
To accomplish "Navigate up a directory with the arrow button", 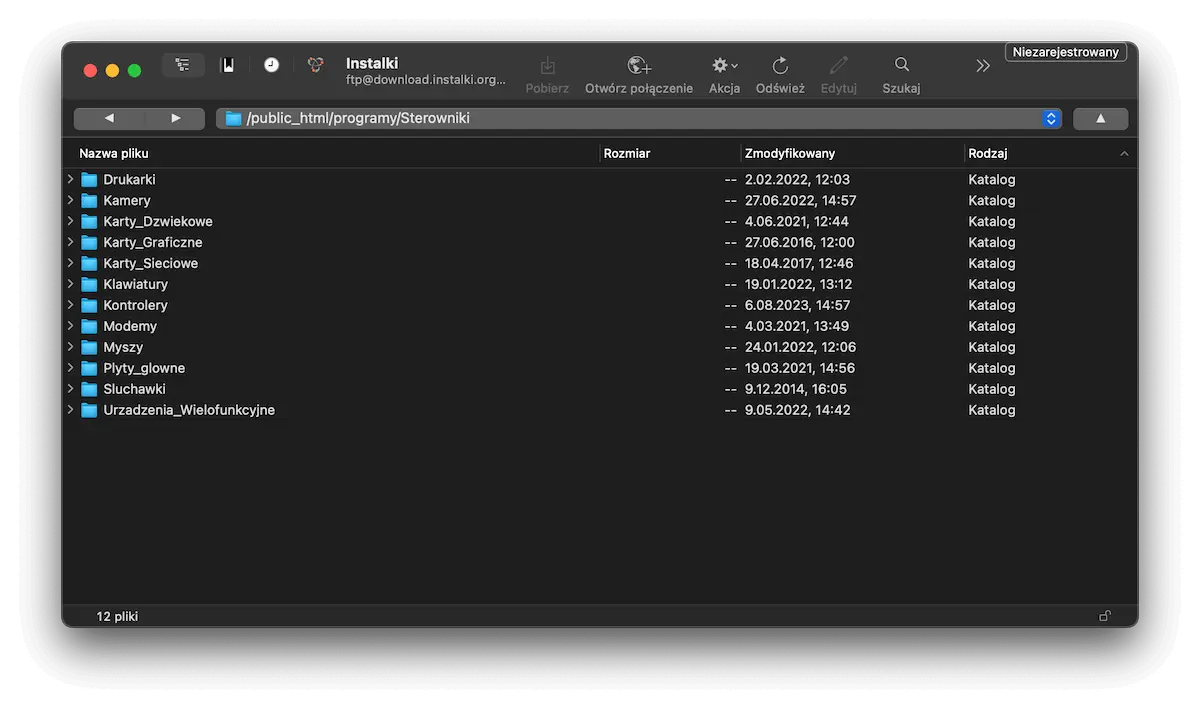I will click(1100, 118).
